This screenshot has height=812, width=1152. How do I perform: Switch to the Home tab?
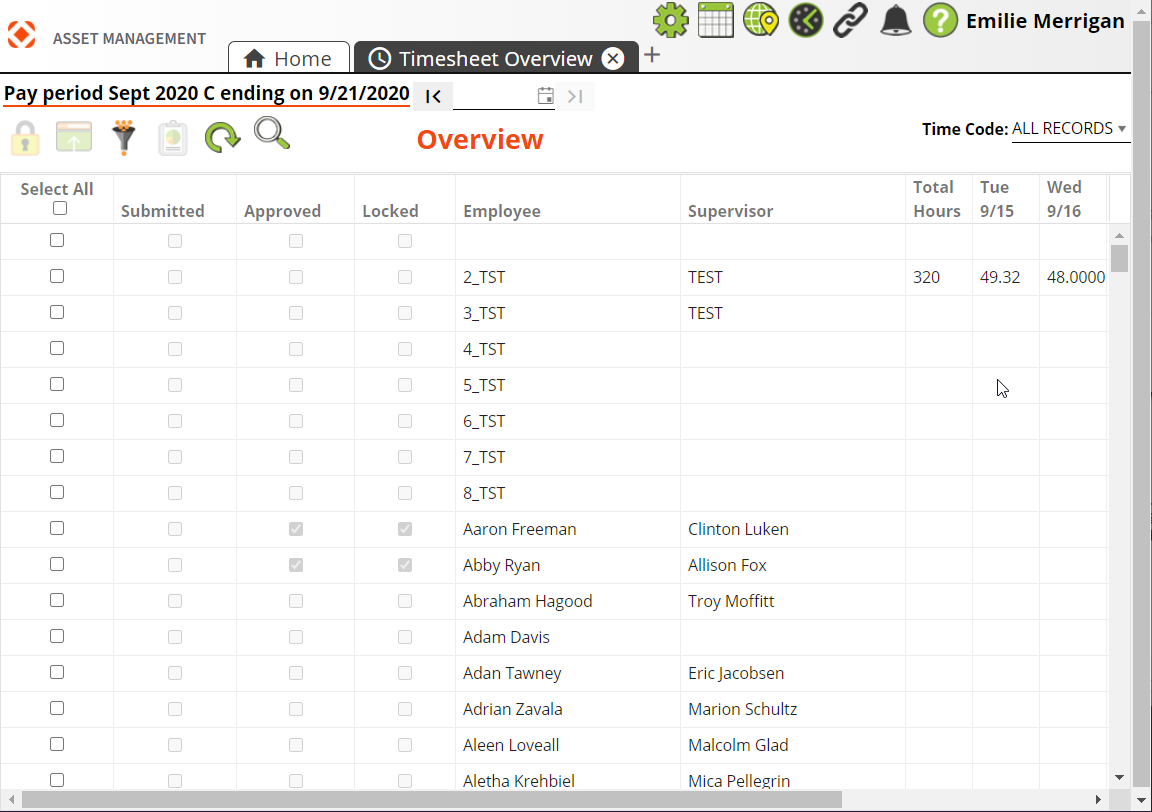tap(288, 59)
